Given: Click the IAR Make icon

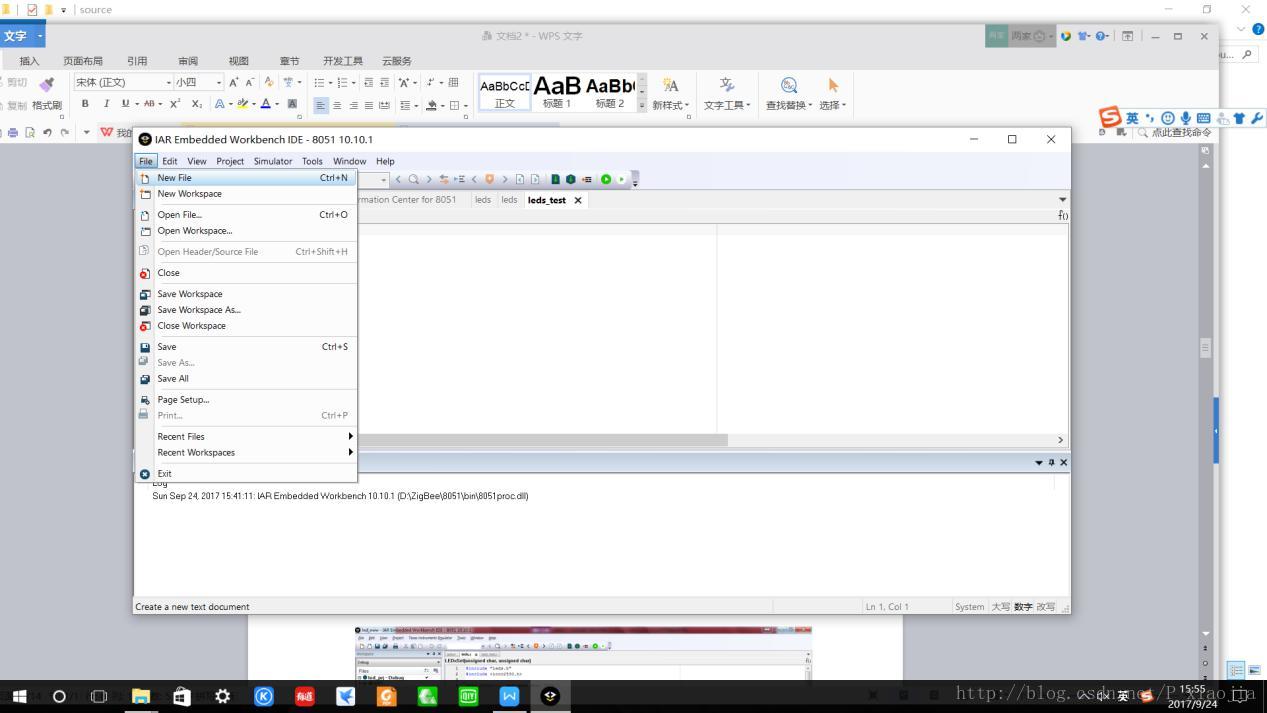Looking at the screenshot, I should [571, 180].
